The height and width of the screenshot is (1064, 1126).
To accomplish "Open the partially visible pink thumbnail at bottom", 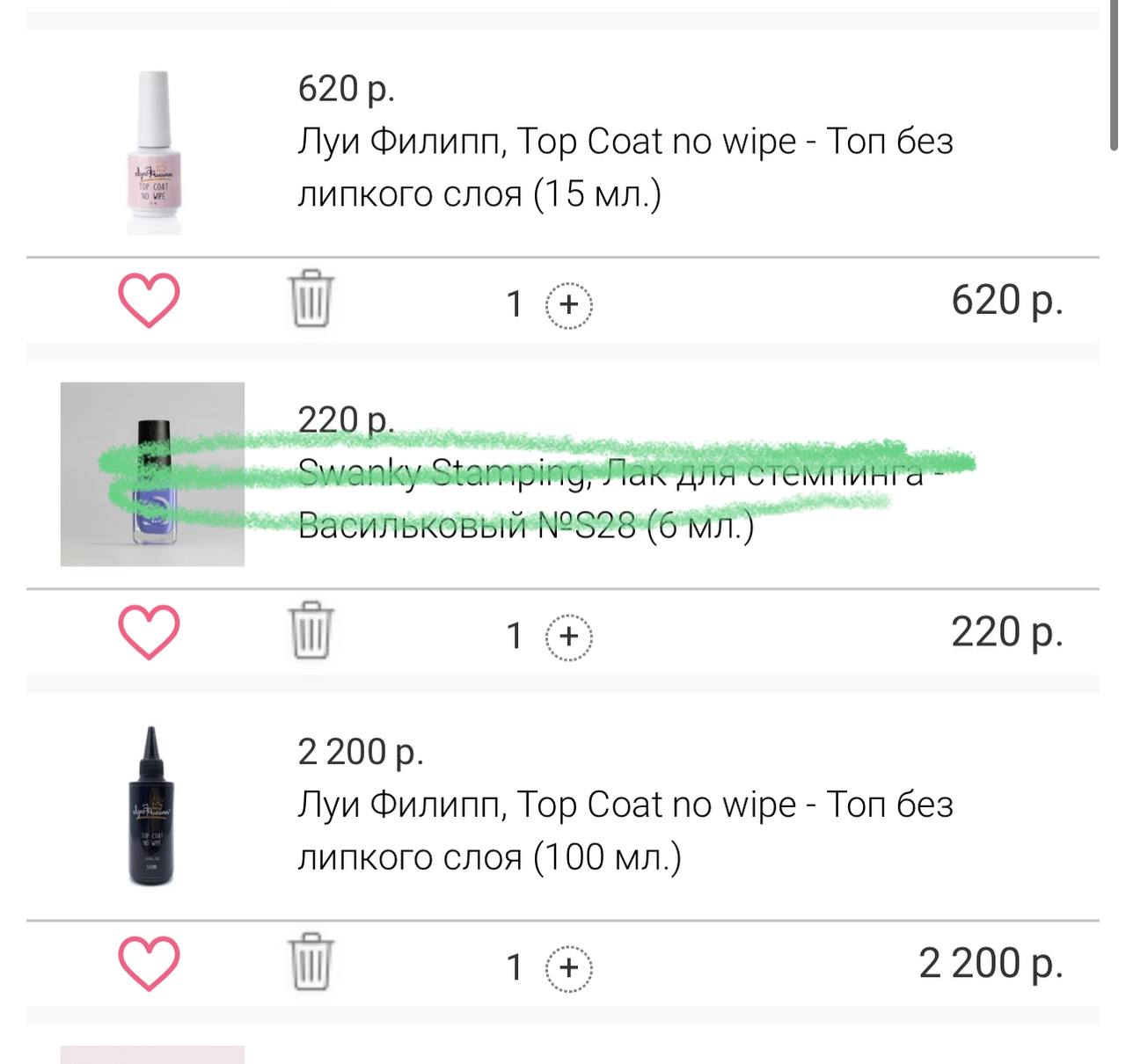I will (x=152, y=1054).
